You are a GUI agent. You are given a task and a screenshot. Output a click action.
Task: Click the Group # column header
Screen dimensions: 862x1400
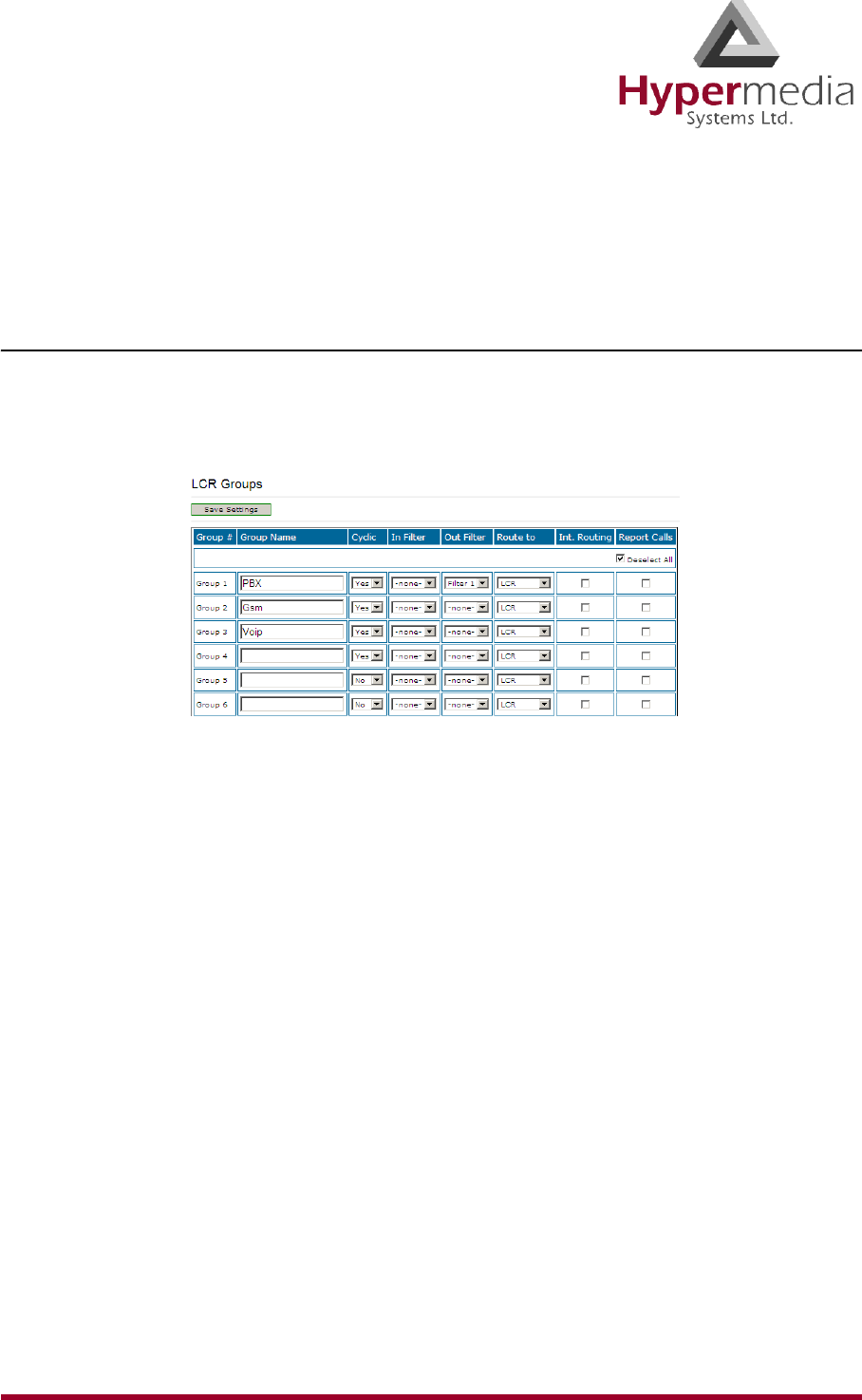pos(214,538)
